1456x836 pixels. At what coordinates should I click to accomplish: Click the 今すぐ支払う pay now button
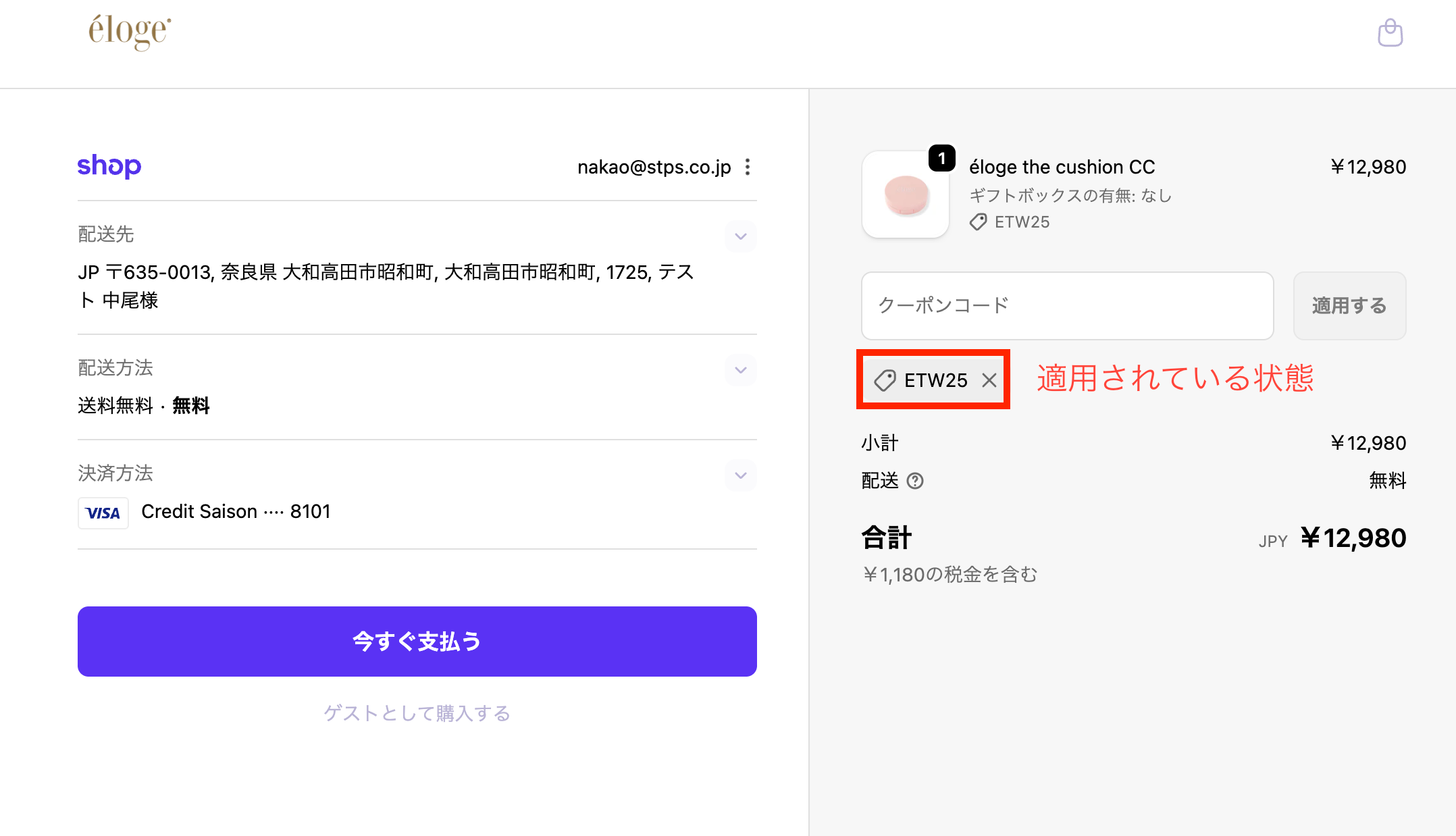[417, 642]
